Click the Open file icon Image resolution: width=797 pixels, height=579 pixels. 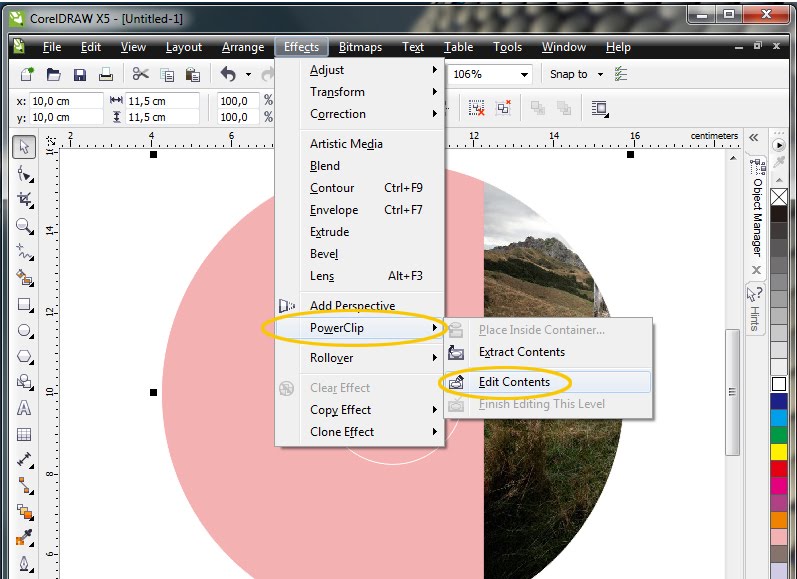click(53, 74)
